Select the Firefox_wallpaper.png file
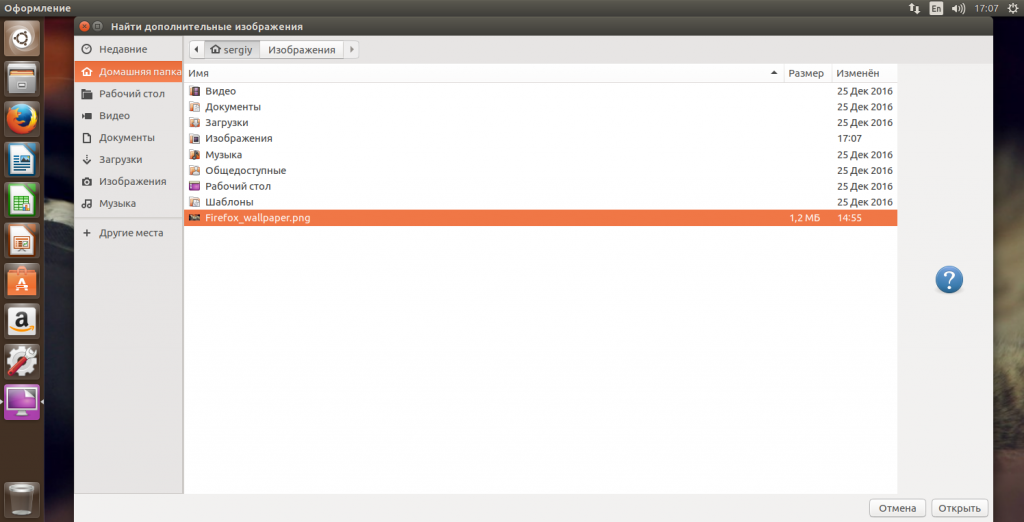 (x=257, y=218)
